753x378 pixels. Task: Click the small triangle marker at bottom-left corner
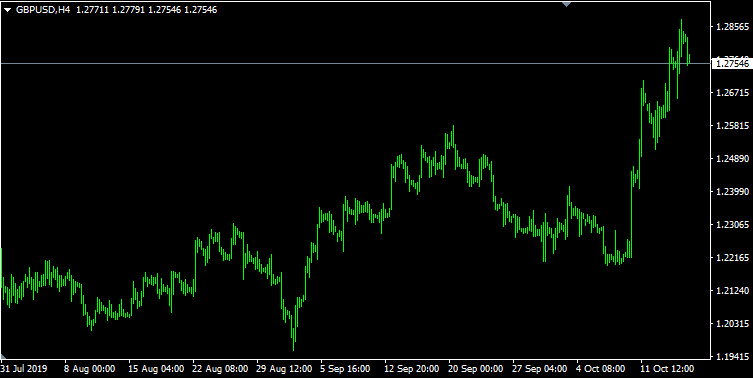tap(2, 356)
